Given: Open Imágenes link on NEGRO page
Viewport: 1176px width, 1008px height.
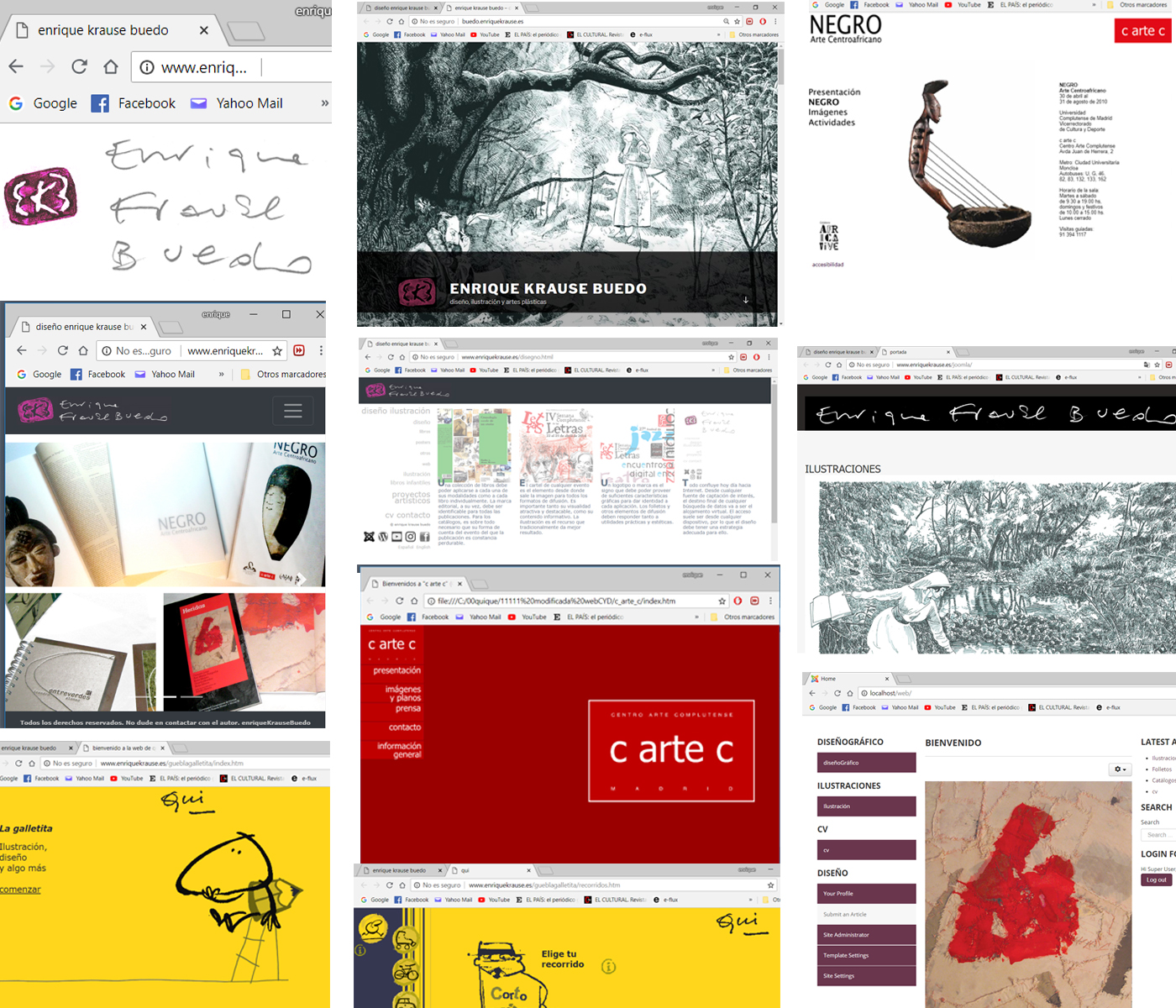Looking at the screenshot, I should (x=827, y=113).
